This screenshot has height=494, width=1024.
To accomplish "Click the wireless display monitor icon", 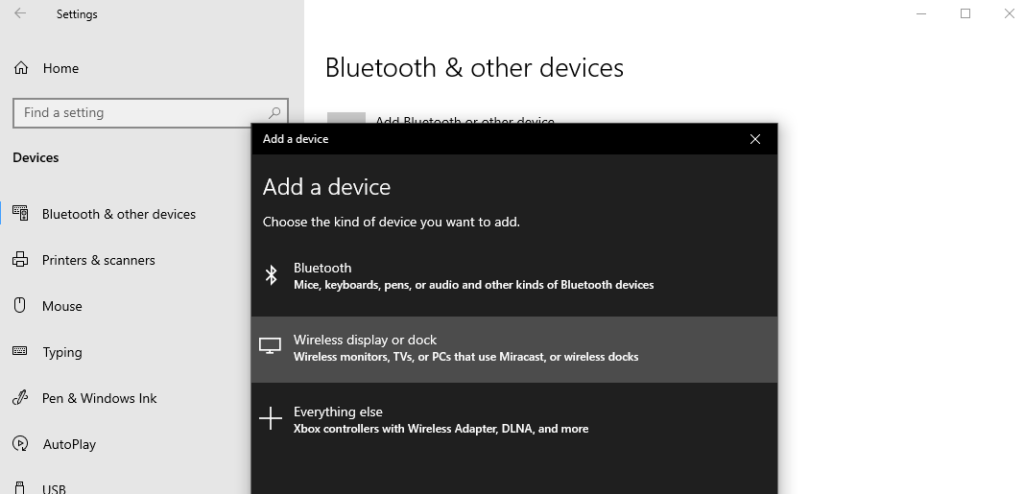I will tap(270, 346).
